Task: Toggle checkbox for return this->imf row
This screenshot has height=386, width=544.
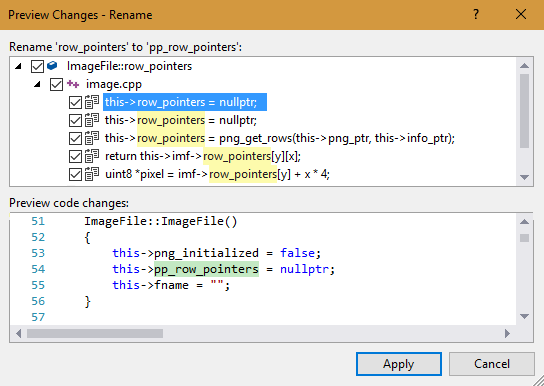Action: (x=75, y=156)
